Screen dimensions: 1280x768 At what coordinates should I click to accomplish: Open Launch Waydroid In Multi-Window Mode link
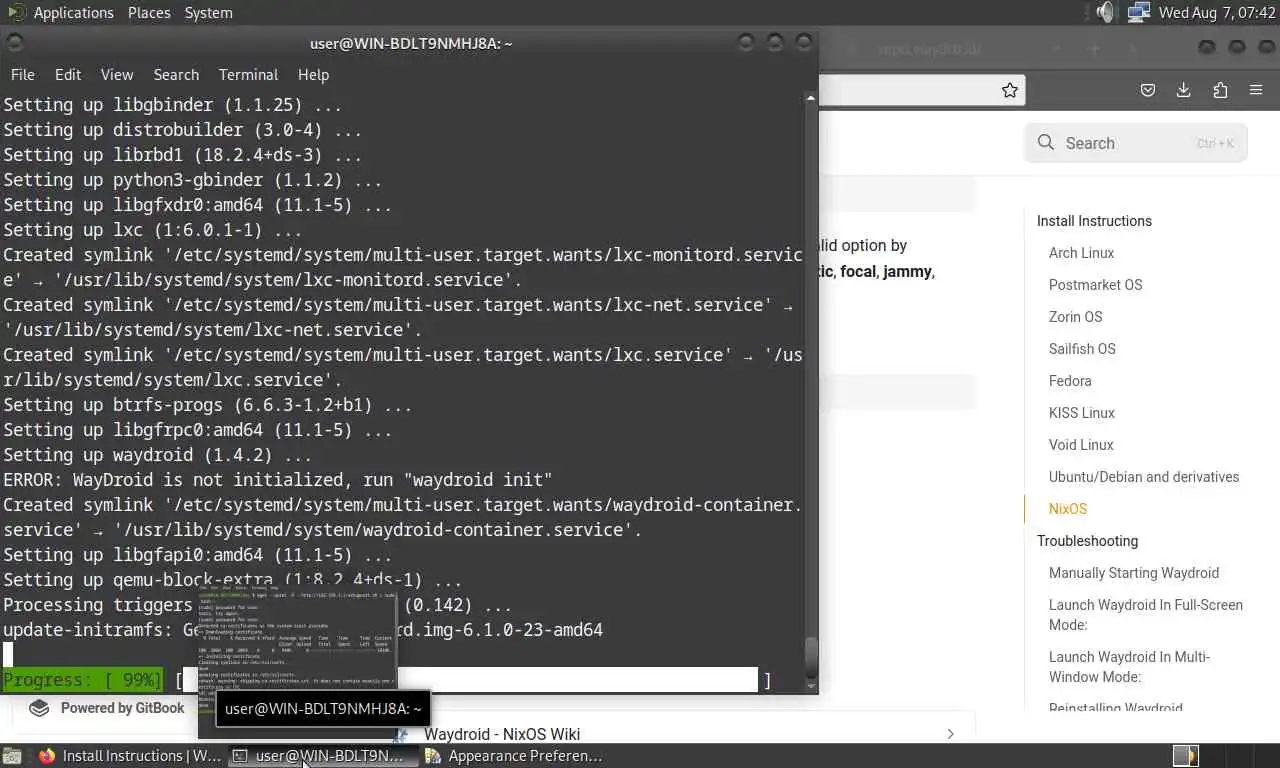[1130, 667]
